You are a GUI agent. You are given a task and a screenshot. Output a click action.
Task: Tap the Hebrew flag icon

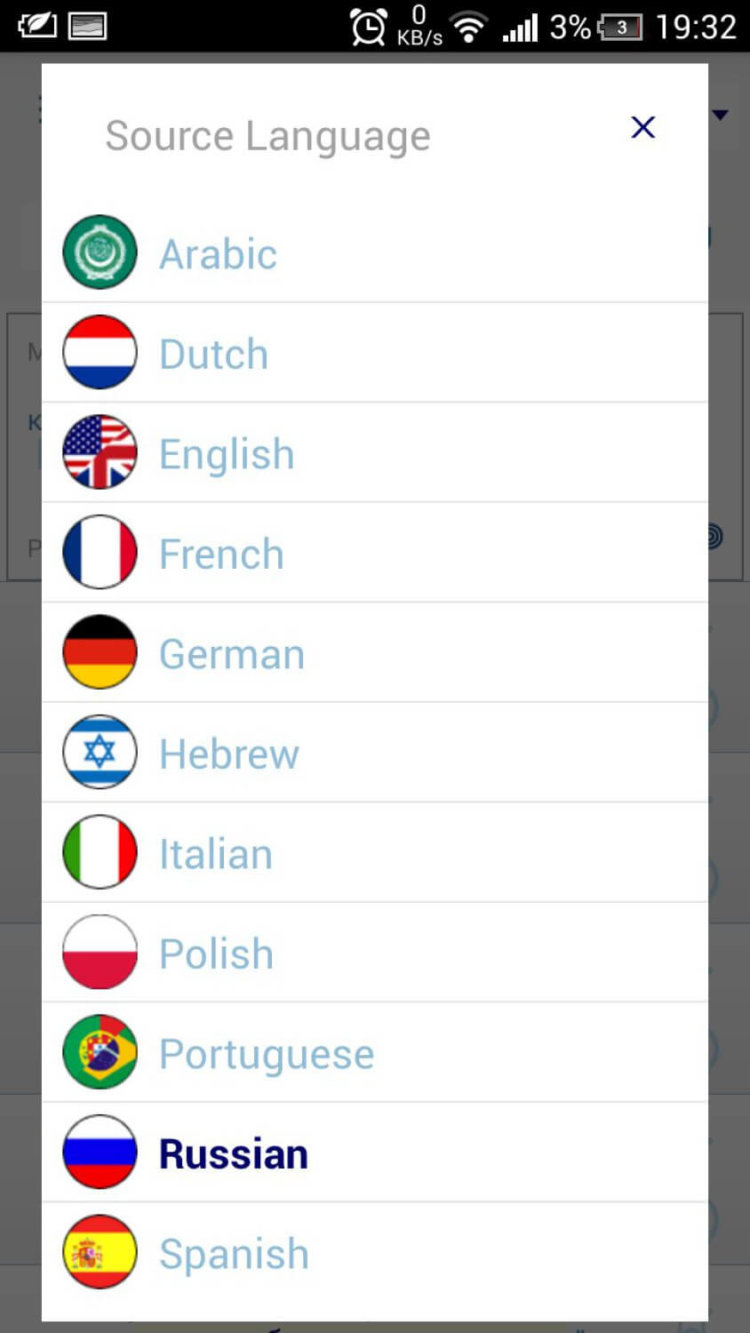point(100,752)
